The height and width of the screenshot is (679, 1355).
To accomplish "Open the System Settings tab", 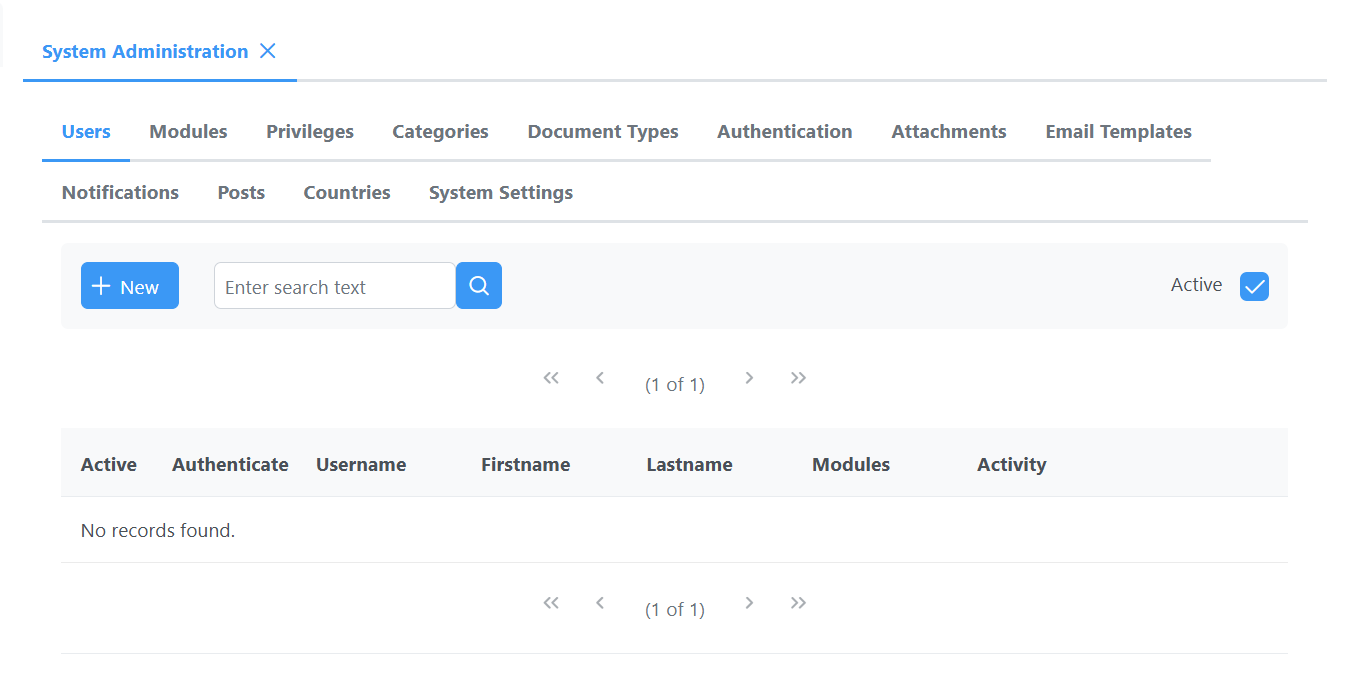I will [x=500, y=192].
